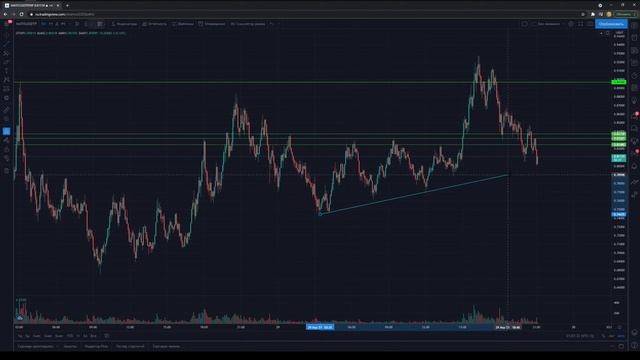Click the highlighted blue date label on time axis
Screen dimensions: 640x360
click(x=320, y=327)
